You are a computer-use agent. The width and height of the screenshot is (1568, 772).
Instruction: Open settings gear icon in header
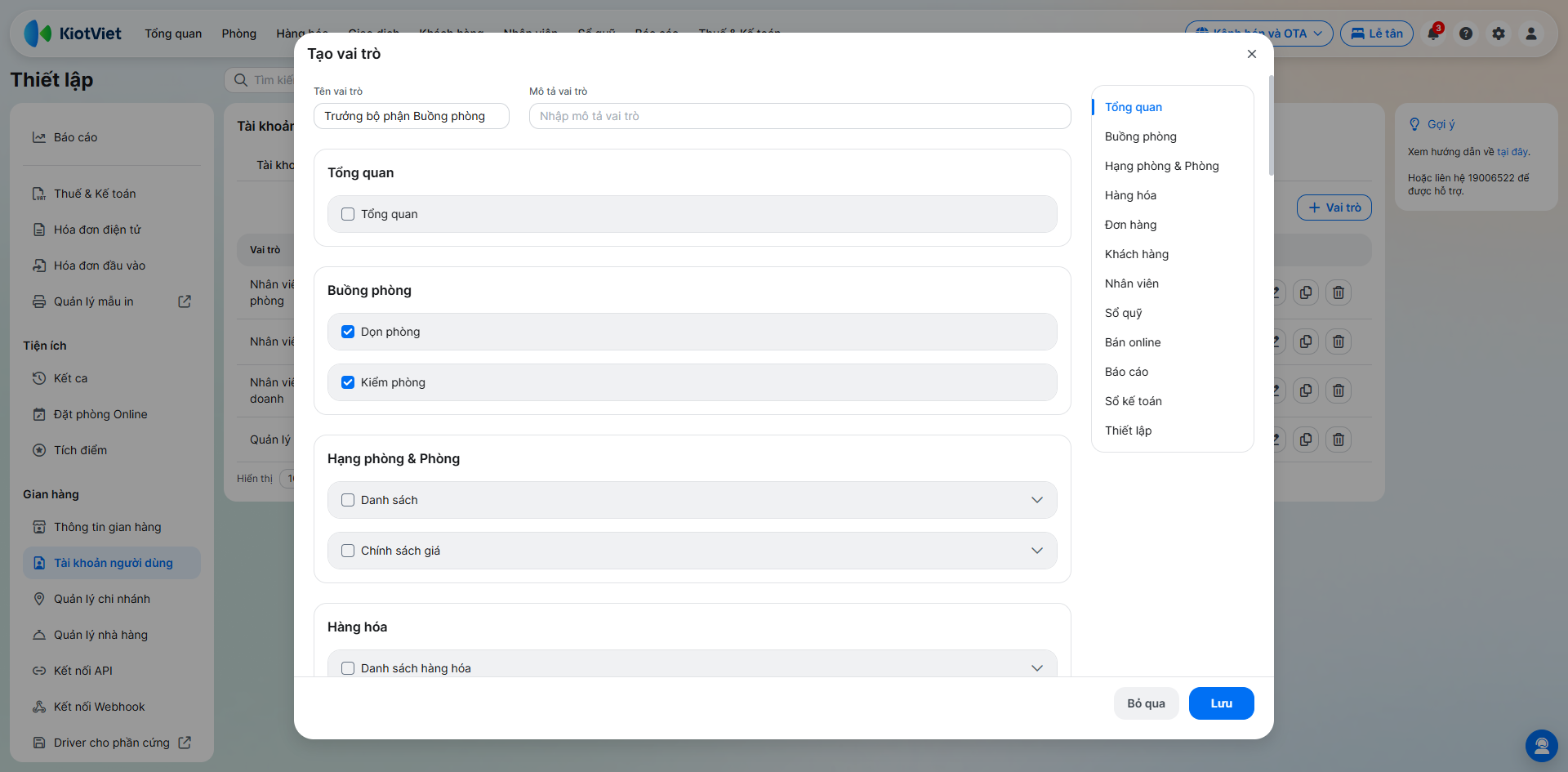coord(1499,33)
